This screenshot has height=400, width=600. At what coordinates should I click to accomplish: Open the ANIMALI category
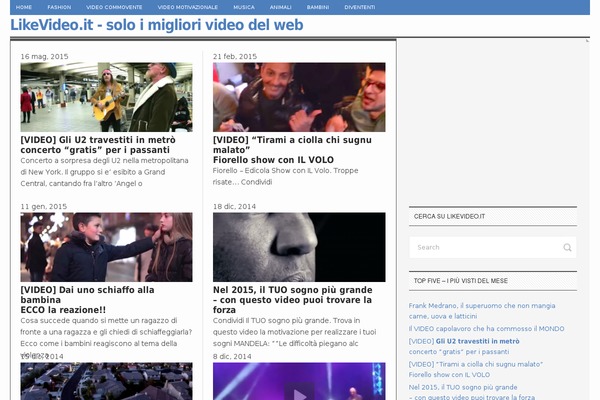(280, 7)
